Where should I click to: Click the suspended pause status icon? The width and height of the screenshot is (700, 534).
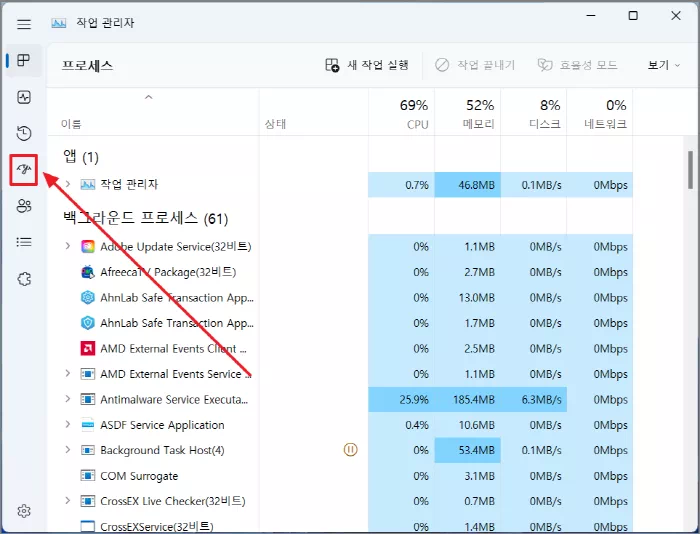coord(350,450)
